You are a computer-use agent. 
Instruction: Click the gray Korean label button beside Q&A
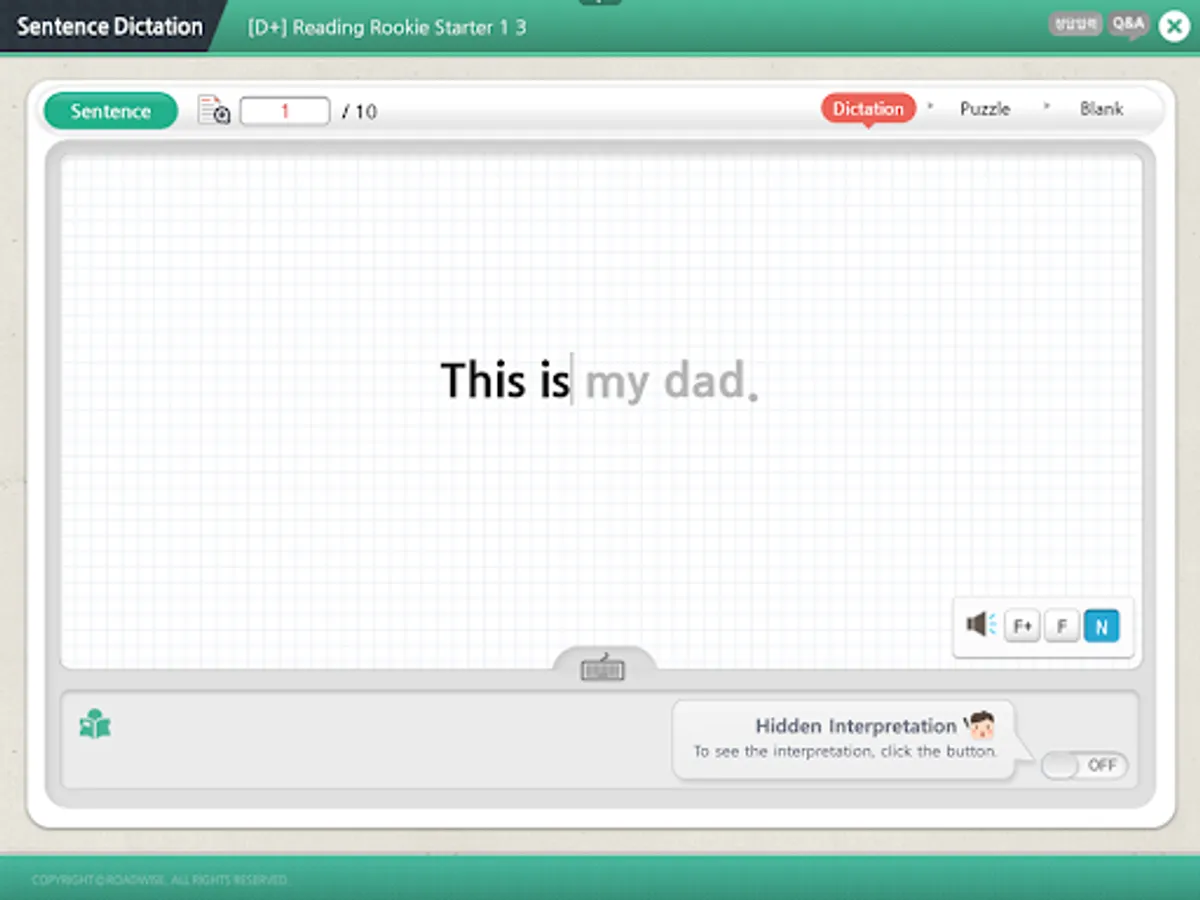coord(1075,22)
